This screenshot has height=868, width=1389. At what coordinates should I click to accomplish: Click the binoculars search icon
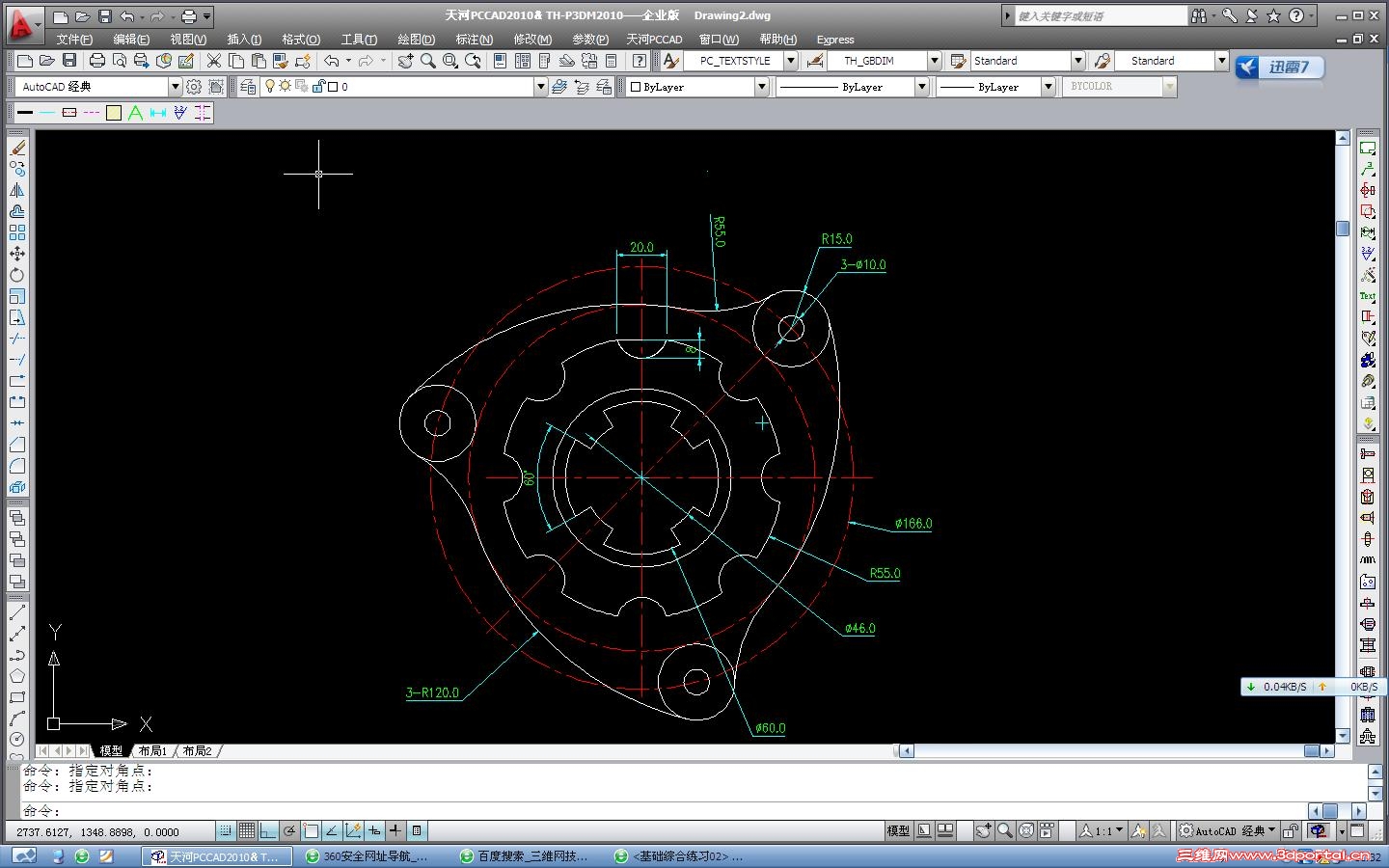coord(1198,15)
